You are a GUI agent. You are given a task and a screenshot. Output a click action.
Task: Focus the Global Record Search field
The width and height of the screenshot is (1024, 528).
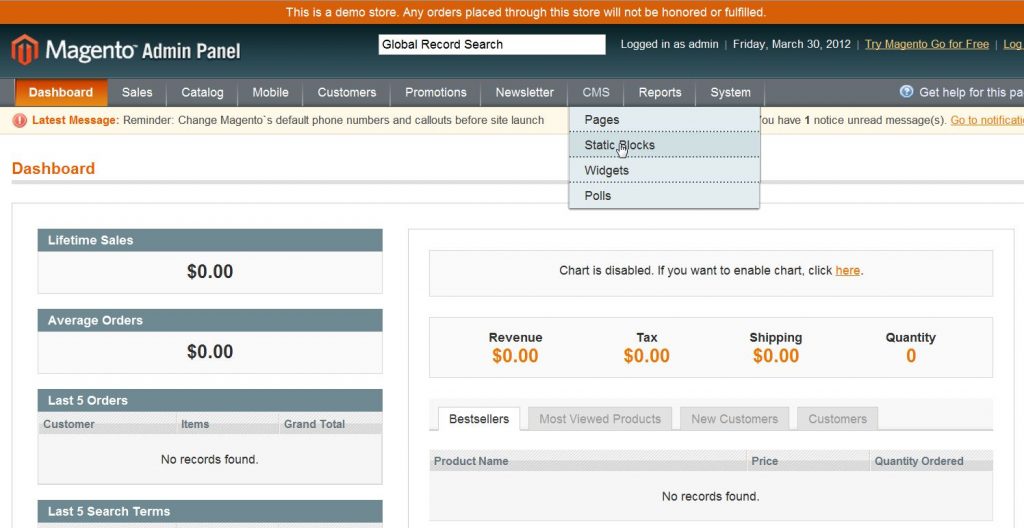491,44
